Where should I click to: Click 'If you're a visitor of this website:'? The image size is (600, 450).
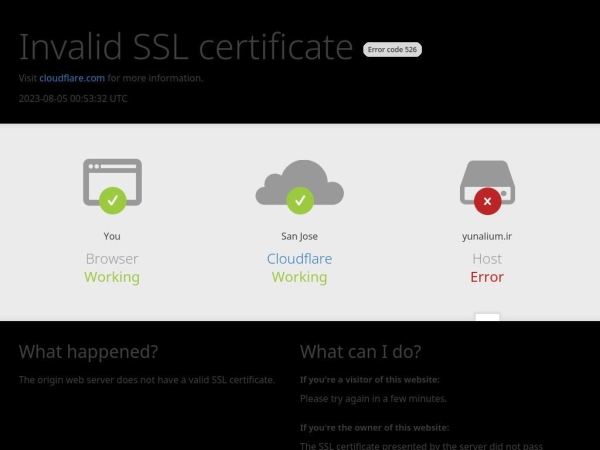(x=370, y=380)
